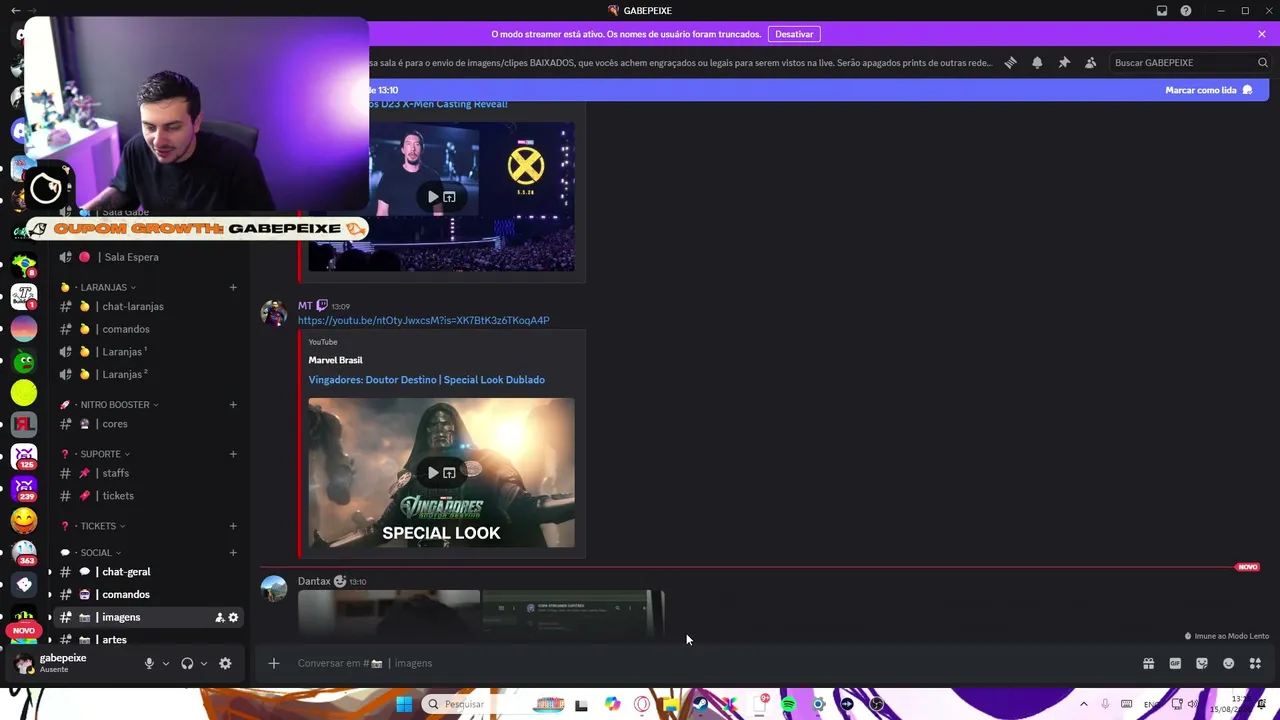Open notification settings bell icon
The width and height of the screenshot is (1280, 720).
tap(1037, 63)
